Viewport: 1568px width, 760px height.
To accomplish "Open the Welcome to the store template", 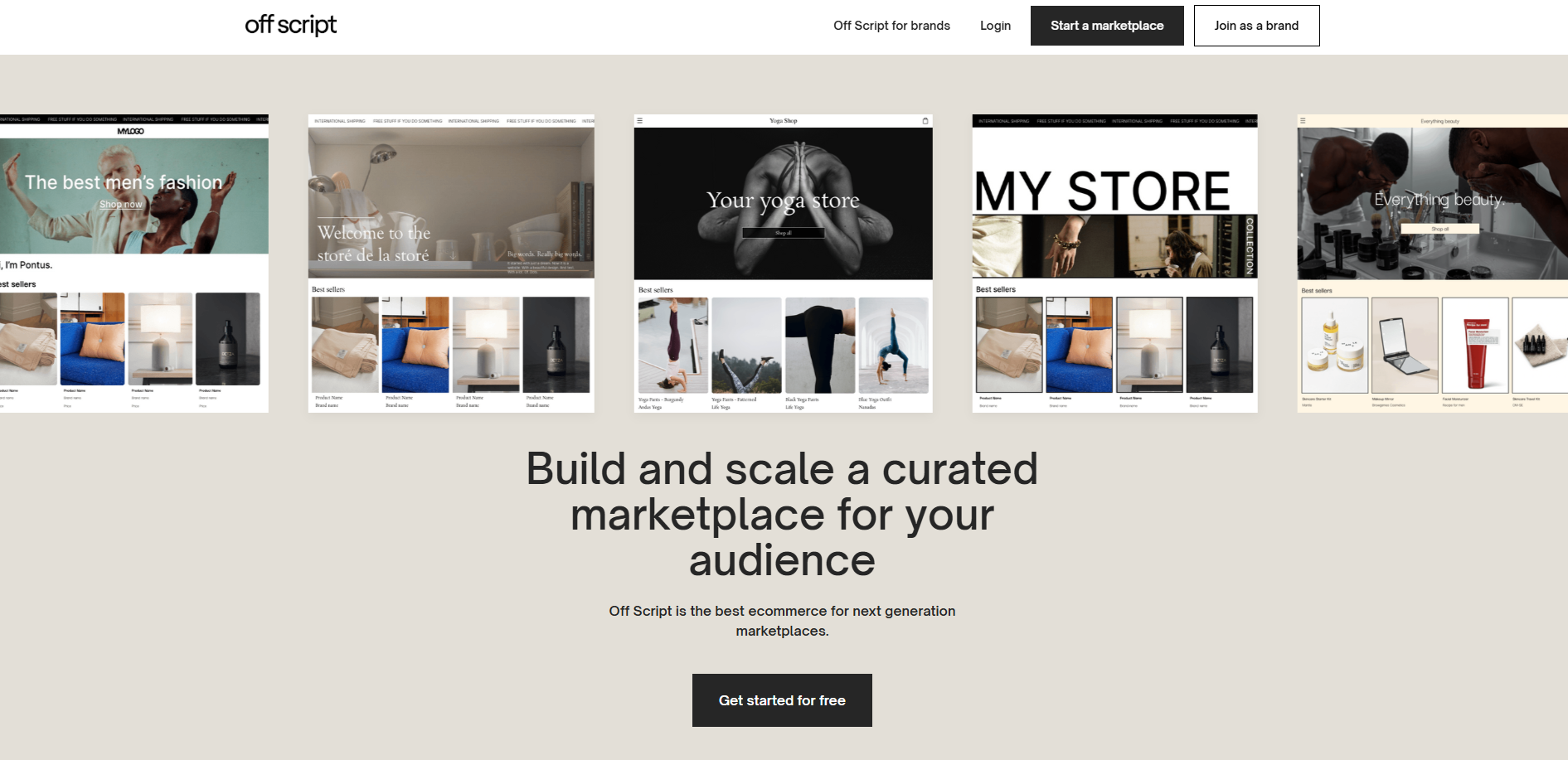I will pos(451,264).
